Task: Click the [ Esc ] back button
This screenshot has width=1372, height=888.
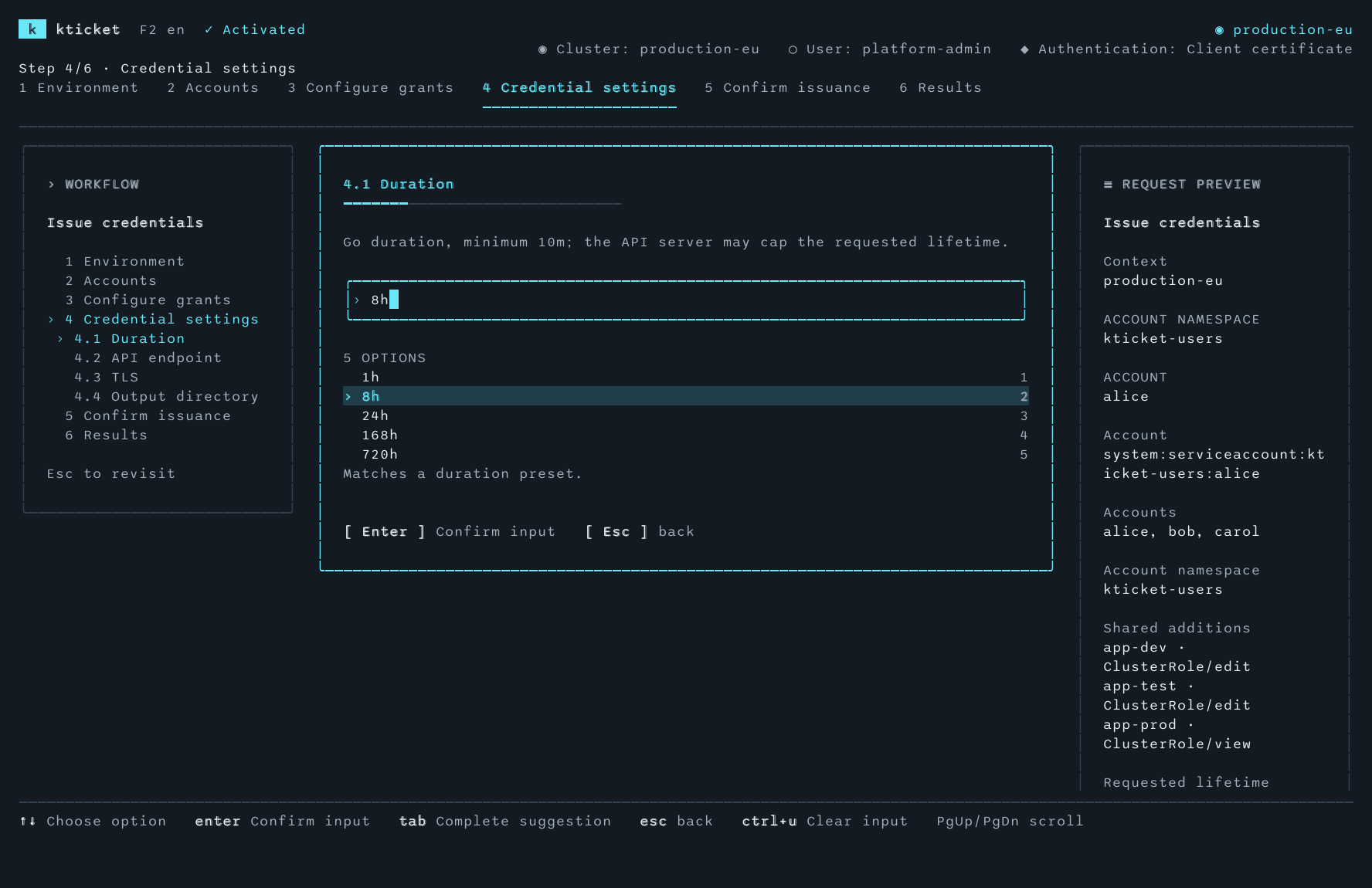Action: tap(640, 531)
